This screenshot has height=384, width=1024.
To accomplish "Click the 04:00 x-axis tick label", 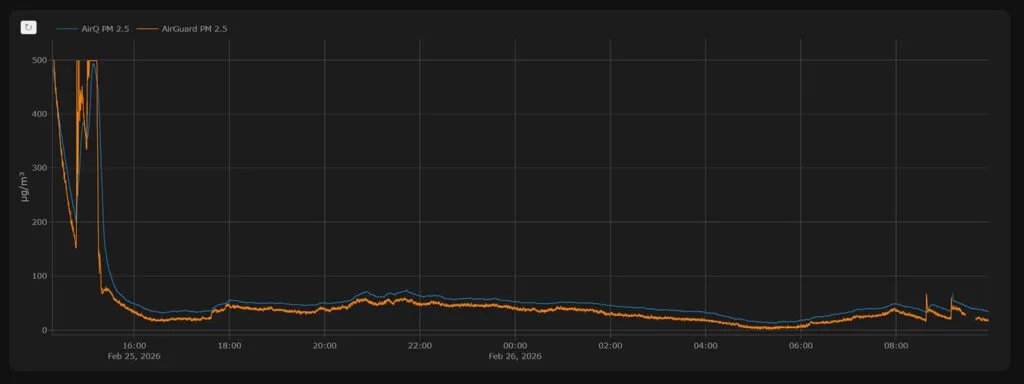I will click(x=706, y=346).
